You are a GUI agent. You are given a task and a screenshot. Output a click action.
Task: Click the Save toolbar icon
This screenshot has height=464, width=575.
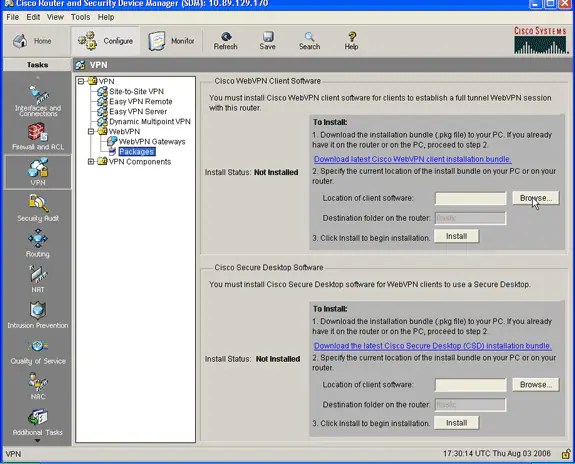(267, 41)
